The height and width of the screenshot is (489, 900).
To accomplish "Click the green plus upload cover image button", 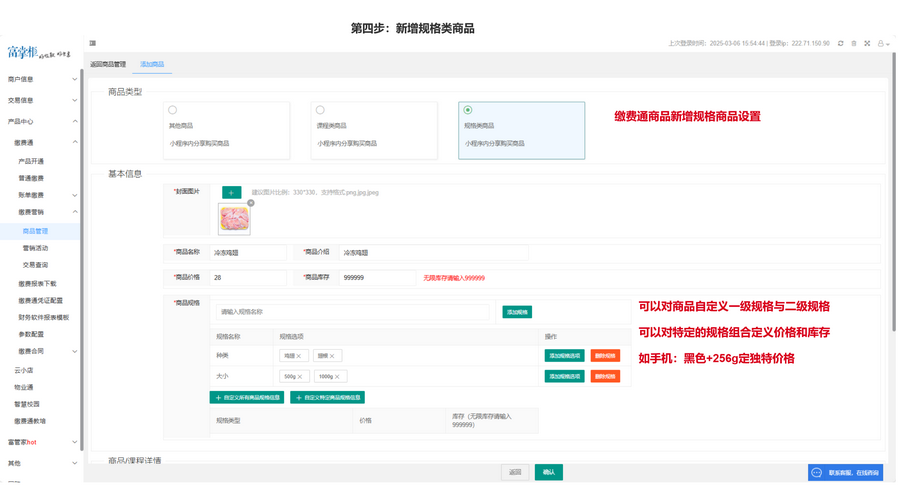I will click(x=231, y=193).
